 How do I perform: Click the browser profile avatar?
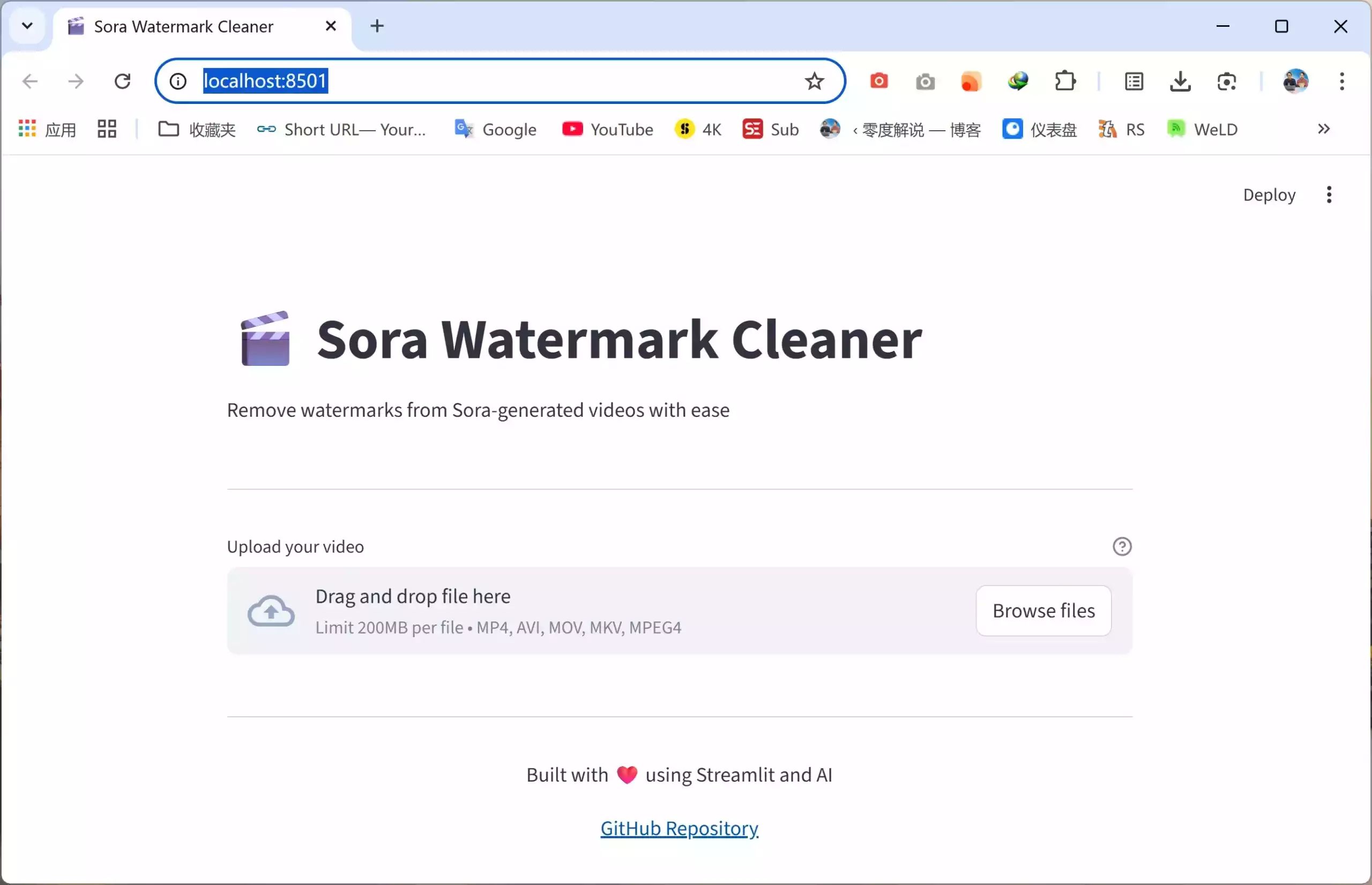coord(1295,81)
